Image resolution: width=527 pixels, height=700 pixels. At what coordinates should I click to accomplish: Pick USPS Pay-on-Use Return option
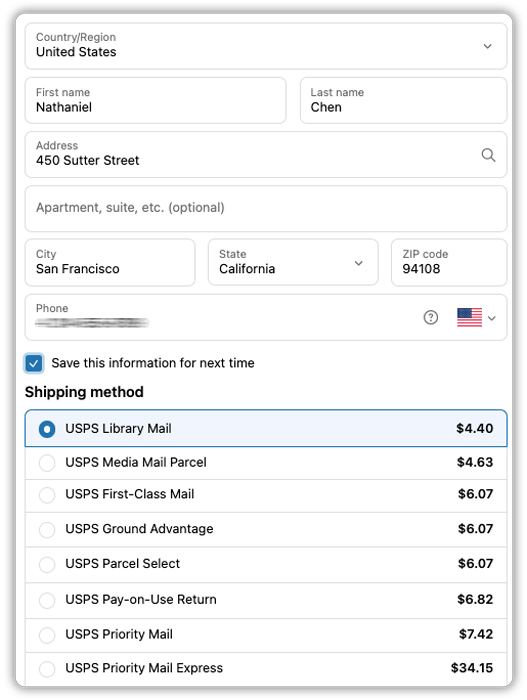click(266, 600)
